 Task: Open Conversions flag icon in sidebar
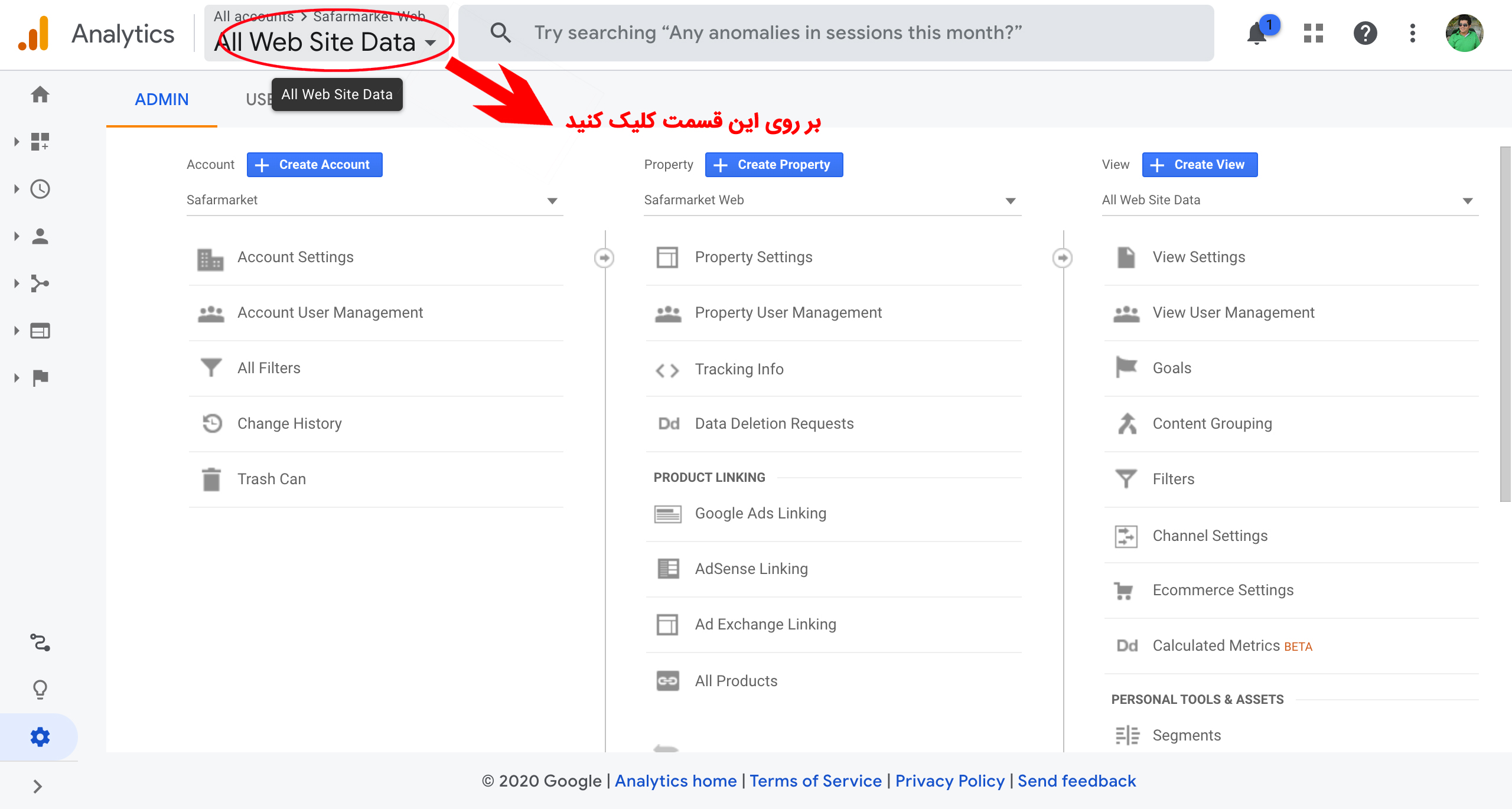[40, 378]
